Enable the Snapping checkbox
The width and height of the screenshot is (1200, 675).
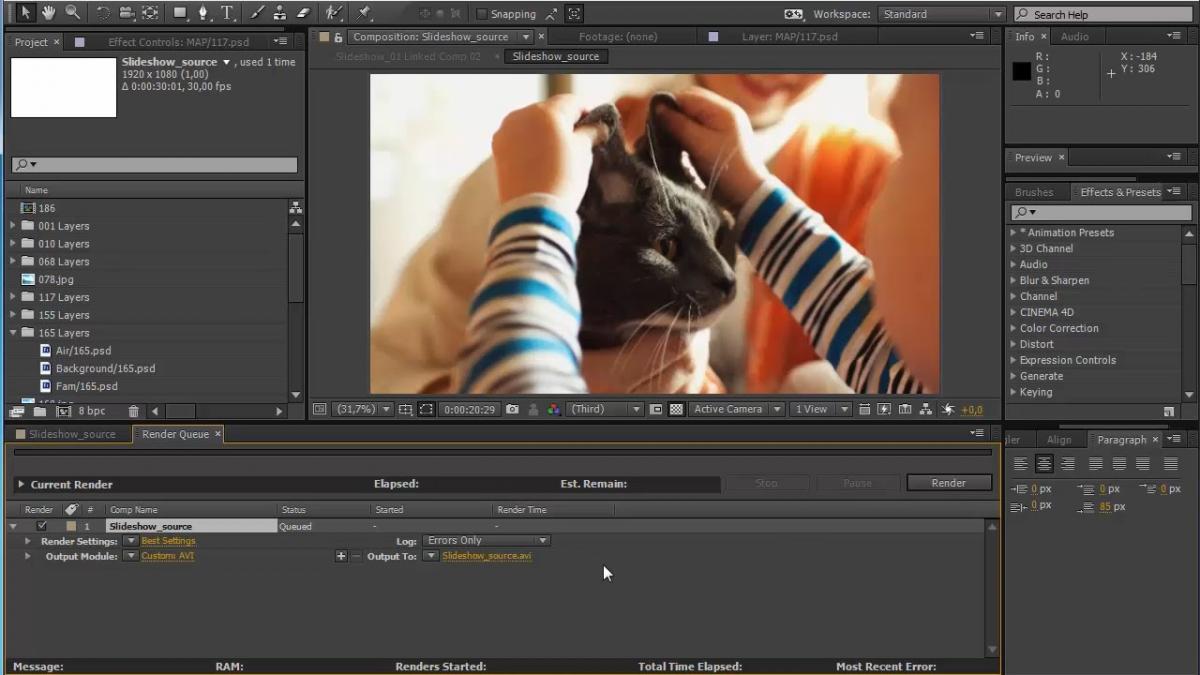tap(482, 14)
